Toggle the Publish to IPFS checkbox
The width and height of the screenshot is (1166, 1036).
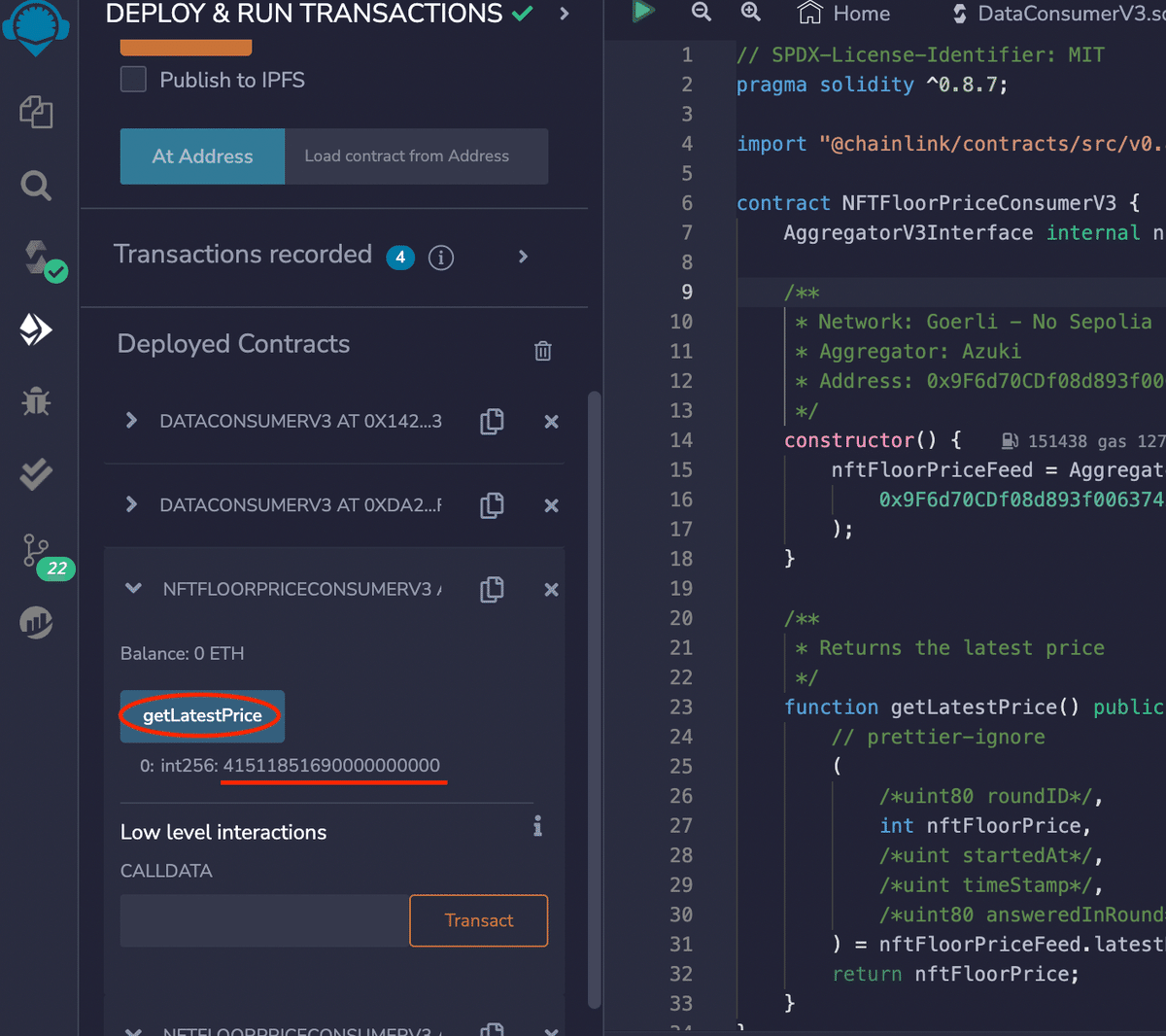(133, 80)
